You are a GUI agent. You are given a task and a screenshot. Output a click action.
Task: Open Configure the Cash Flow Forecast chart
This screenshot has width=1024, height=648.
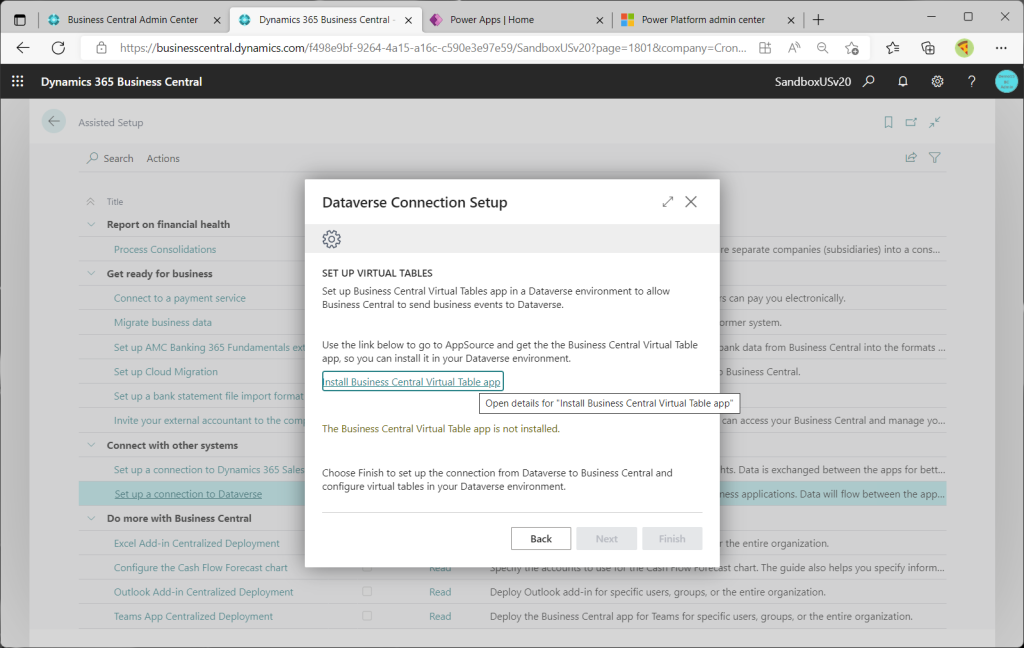[x=200, y=568]
